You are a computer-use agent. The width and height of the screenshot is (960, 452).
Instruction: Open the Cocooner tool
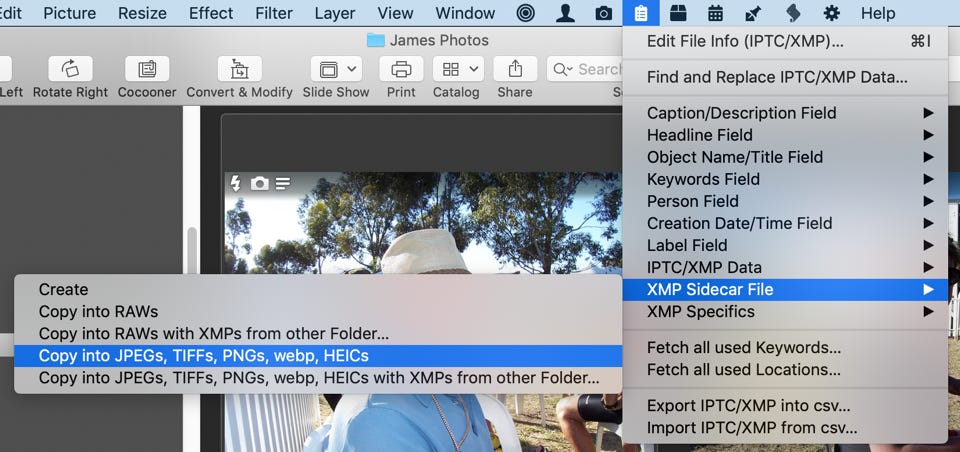pos(147,69)
